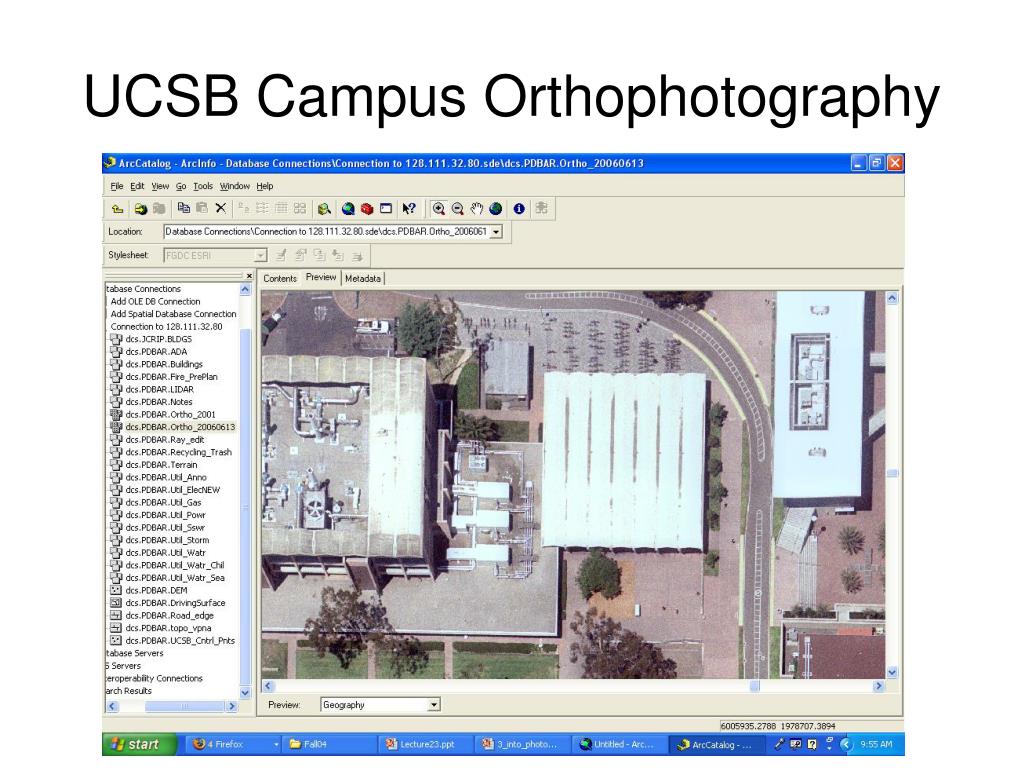This screenshot has width=1024, height=768.
Task: Click the taskbar clock showing 9:55 AM
Action: coord(876,744)
